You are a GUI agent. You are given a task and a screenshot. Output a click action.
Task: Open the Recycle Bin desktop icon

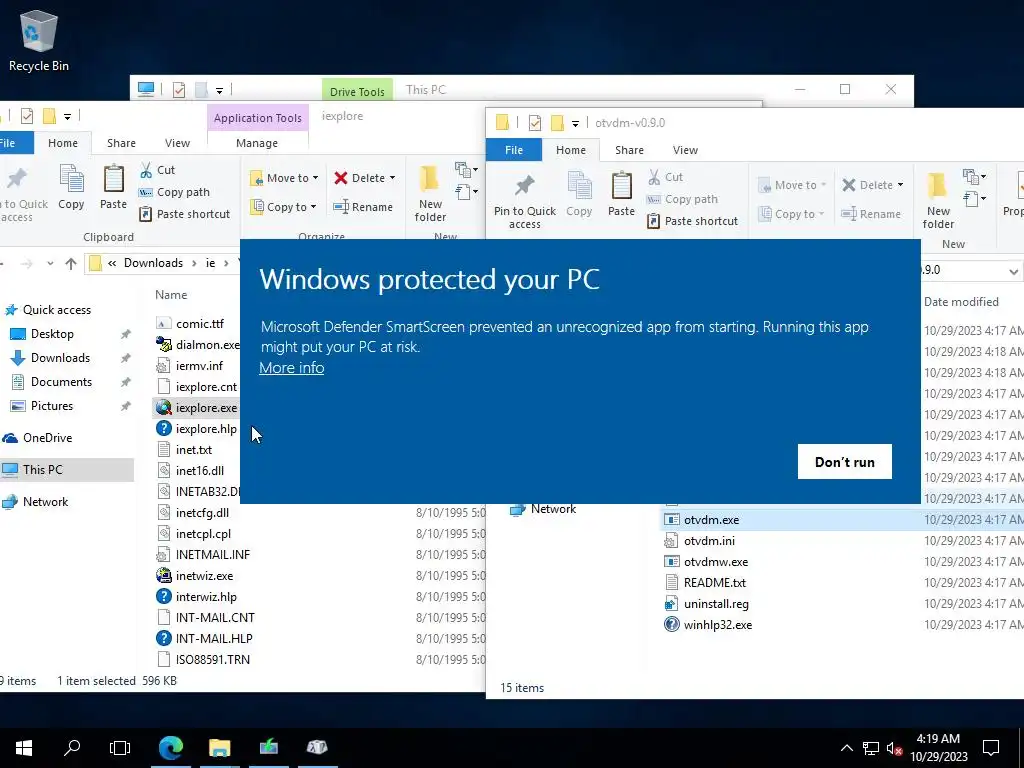point(39,40)
